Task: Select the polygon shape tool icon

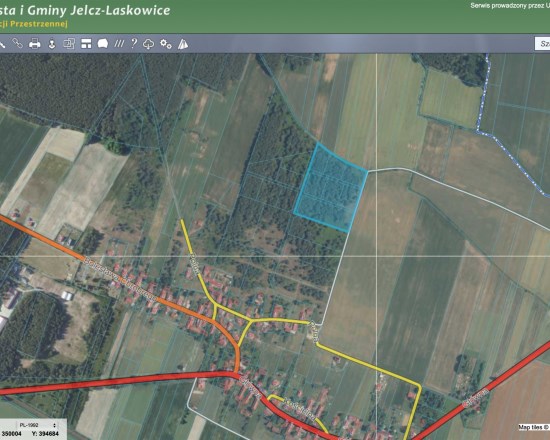Action: (x=103, y=44)
